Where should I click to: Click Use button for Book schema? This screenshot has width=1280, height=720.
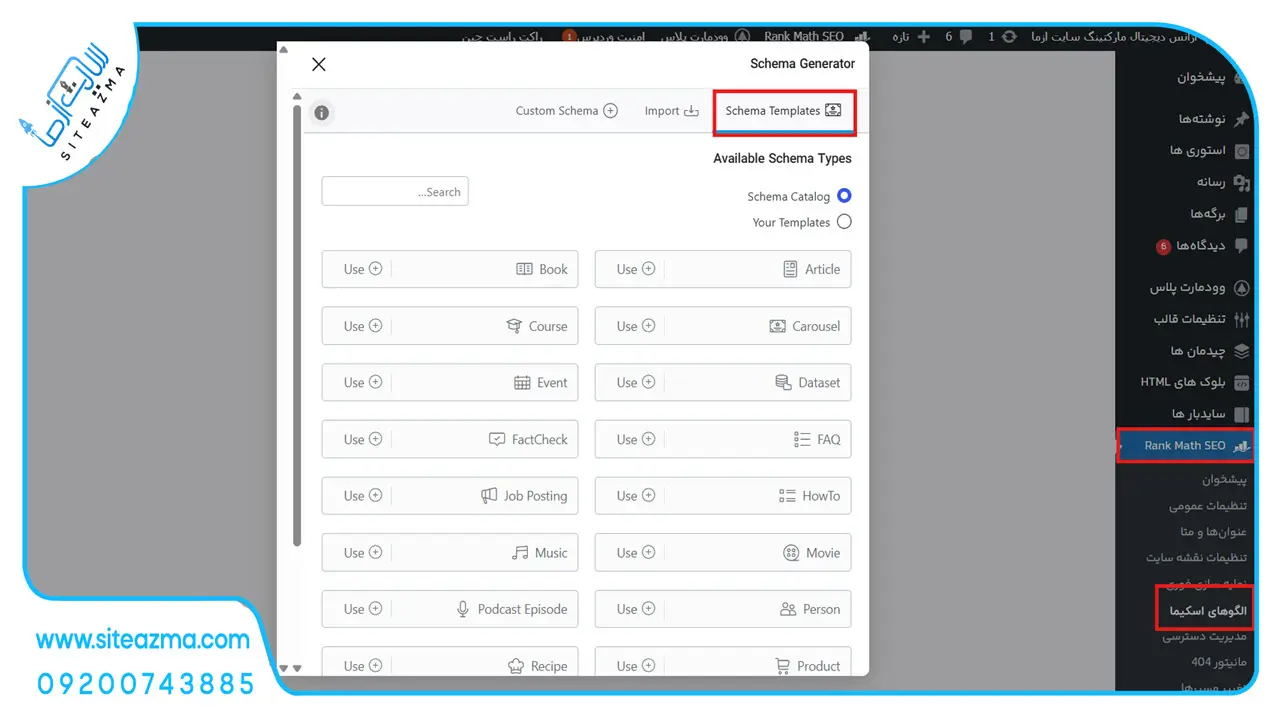click(x=363, y=269)
